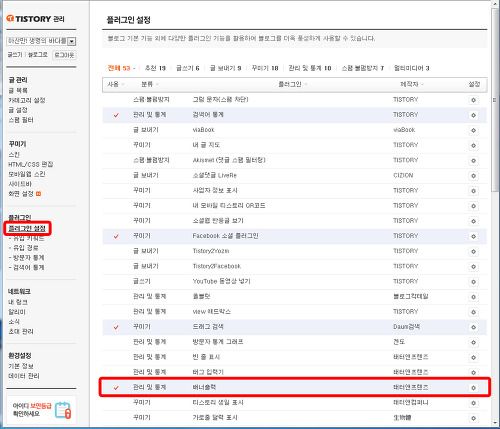500x429 pixels.
Task: Open 알리미 link under 네트워크
Action: coord(17,312)
